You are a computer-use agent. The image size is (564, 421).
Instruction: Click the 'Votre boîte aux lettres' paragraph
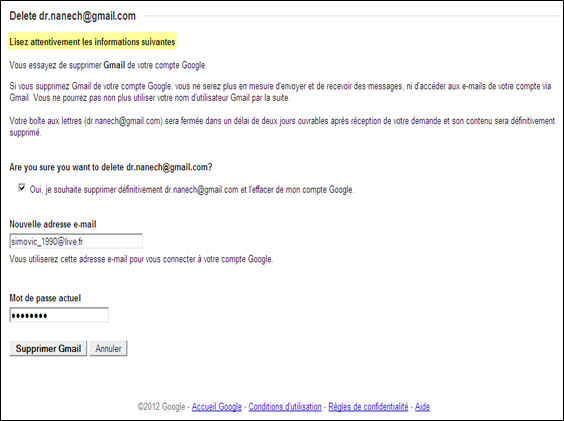coord(282,126)
